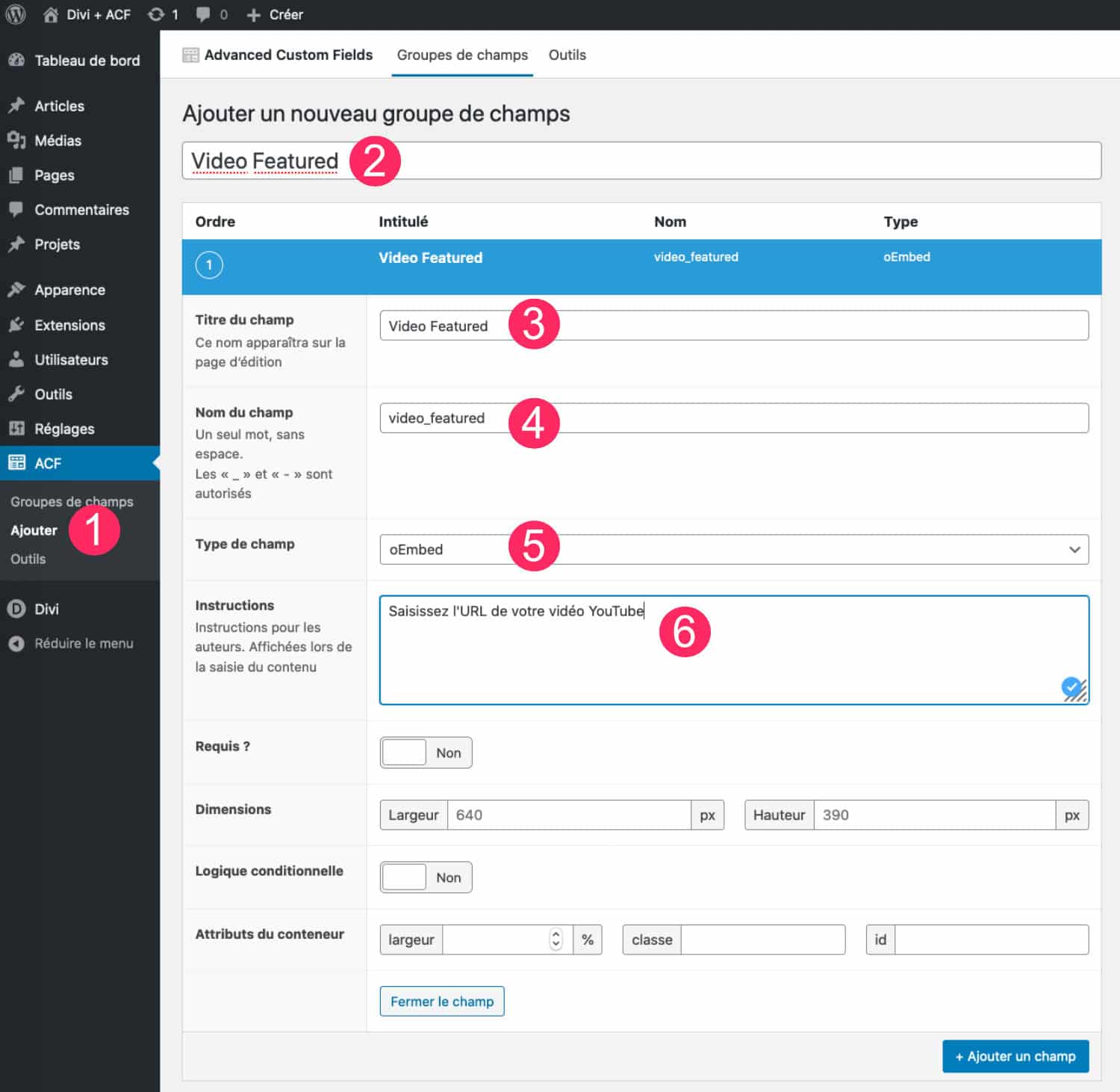The width and height of the screenshot is (1120, 1092).
Task: Click the oEmbed type cell in row
Action: coord(906,257)
